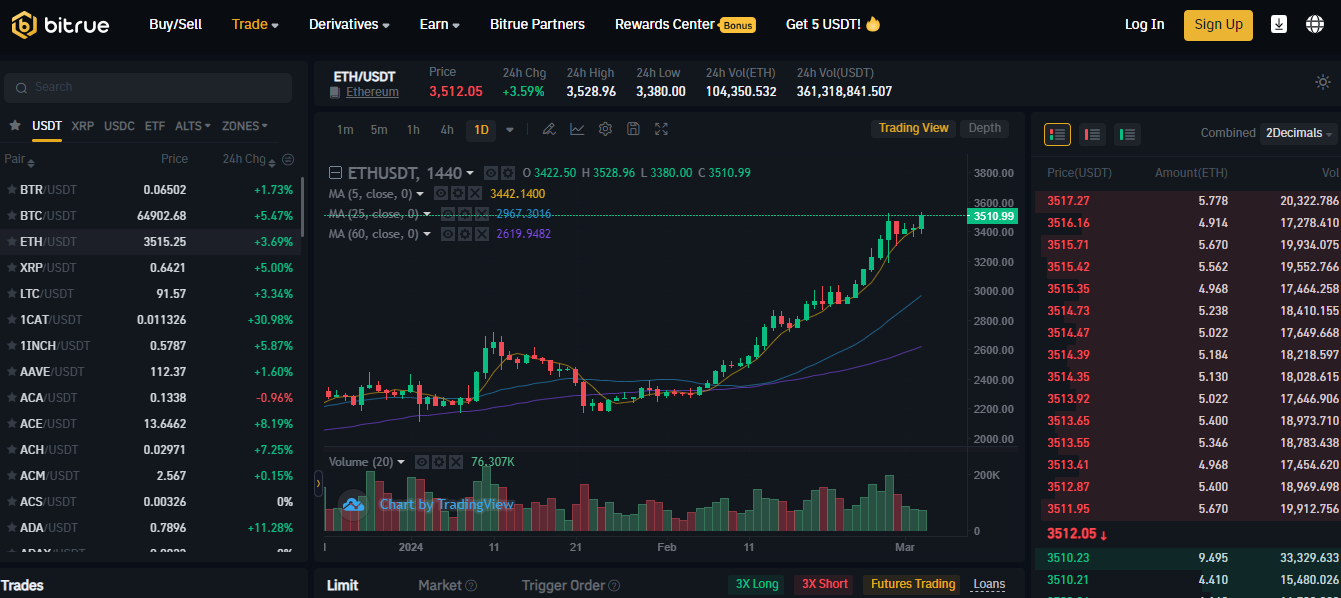Select the drawing pencil tool on the chart
The width and height of the screenshot is (1341, 598).
pos(548,129)
